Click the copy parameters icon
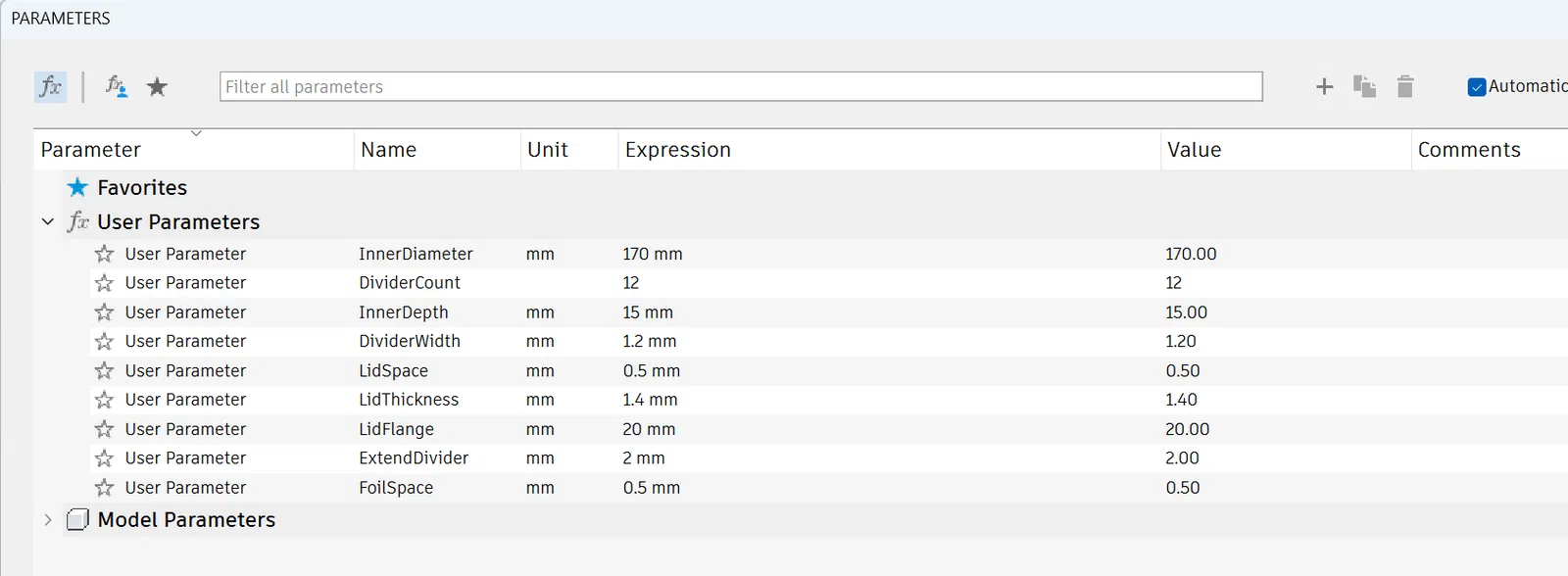The width and height of the screenshot is (1568, 576). coord(1364,86)
